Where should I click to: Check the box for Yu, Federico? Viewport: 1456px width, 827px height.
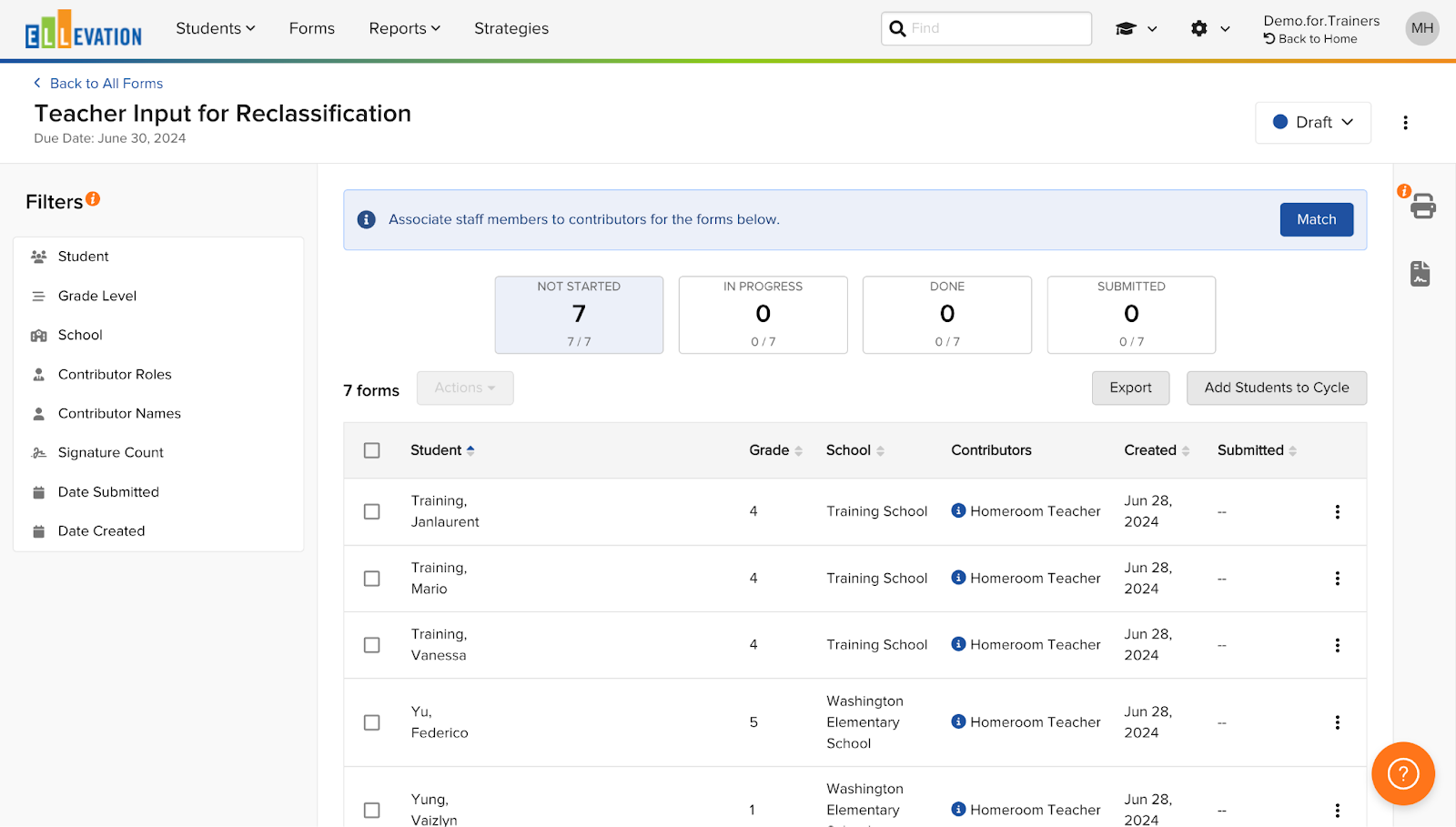(371, 722)
